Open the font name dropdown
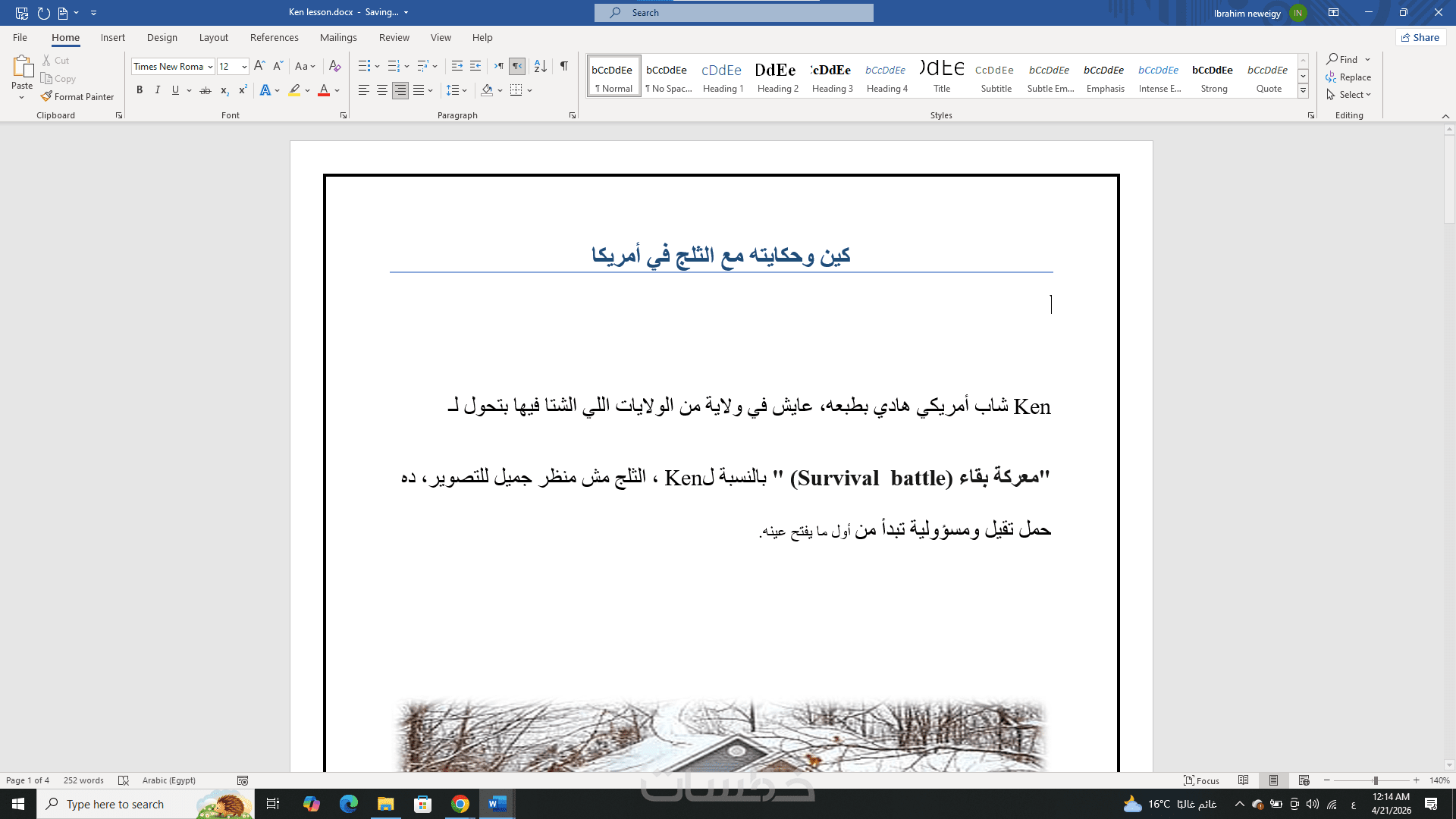The height and width of the screenshot is (819, 1456). pyautogui.click(x=210, y=67)
